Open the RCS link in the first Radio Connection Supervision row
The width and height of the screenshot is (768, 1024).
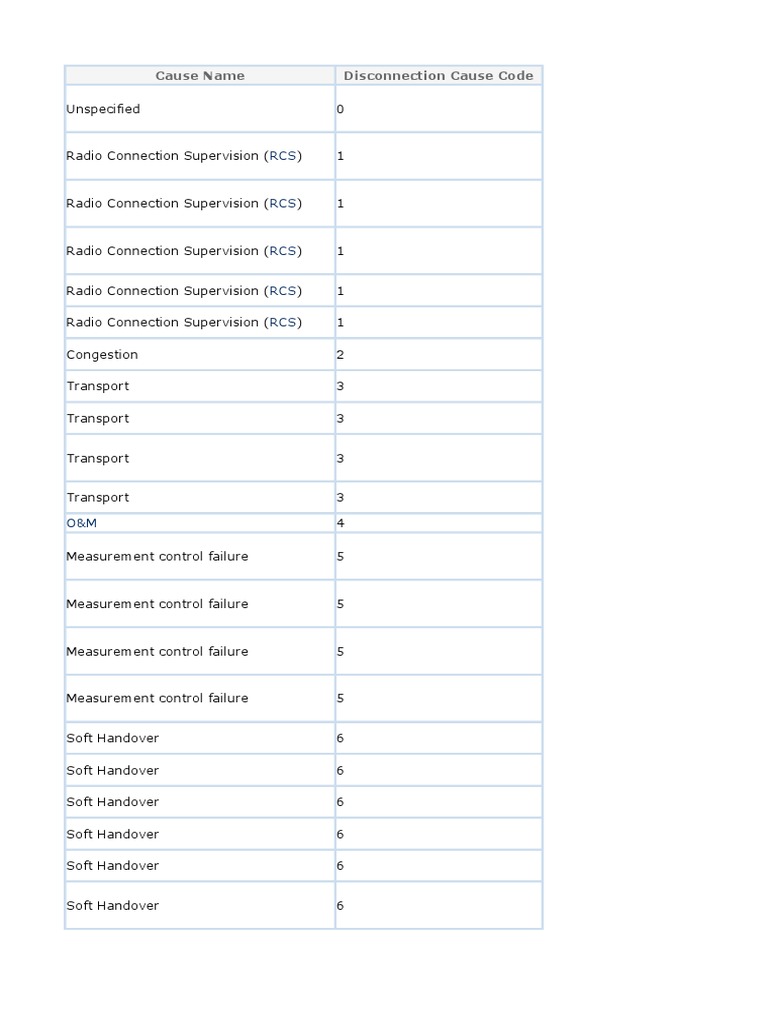coord(283,156)
